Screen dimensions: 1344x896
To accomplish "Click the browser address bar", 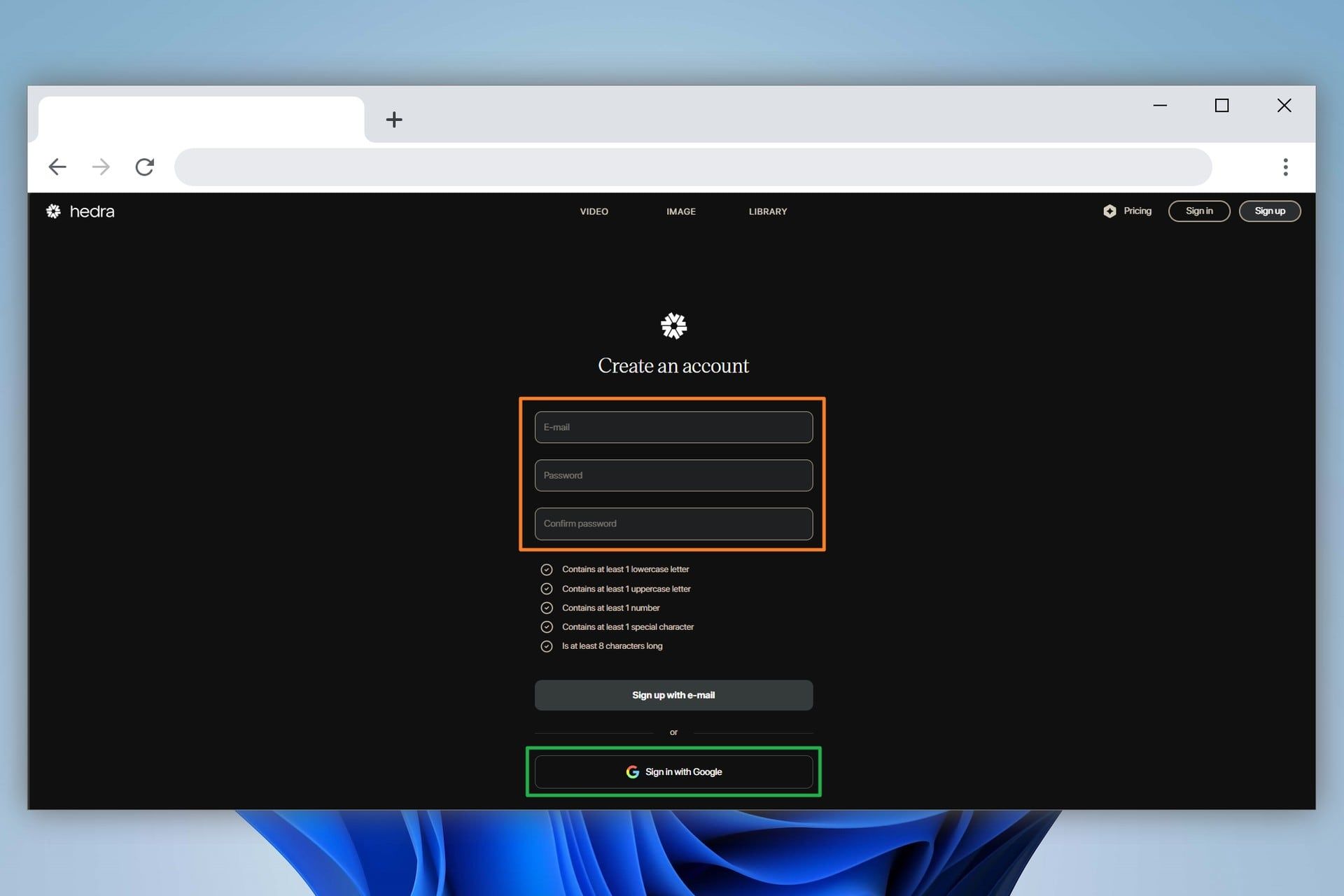I will pyautogui.click(x=693, y=167).
